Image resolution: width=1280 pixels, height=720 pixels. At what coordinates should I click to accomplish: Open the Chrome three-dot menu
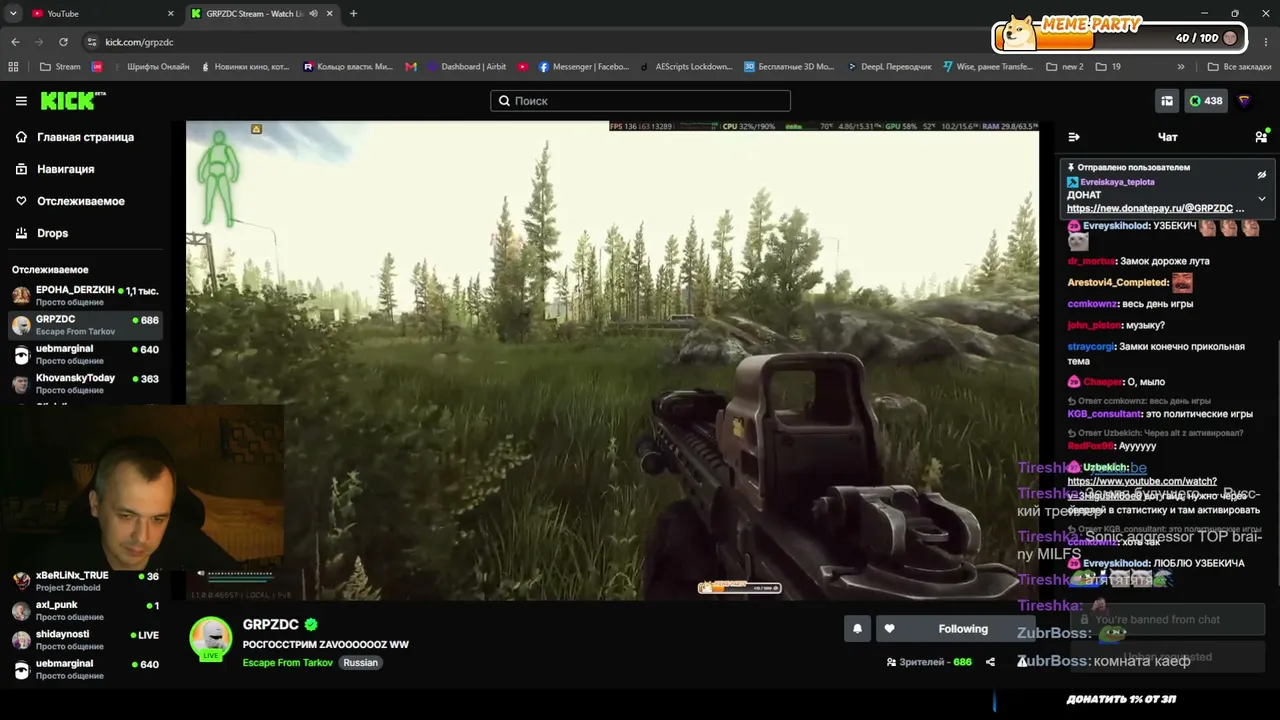pos(1264,42)
